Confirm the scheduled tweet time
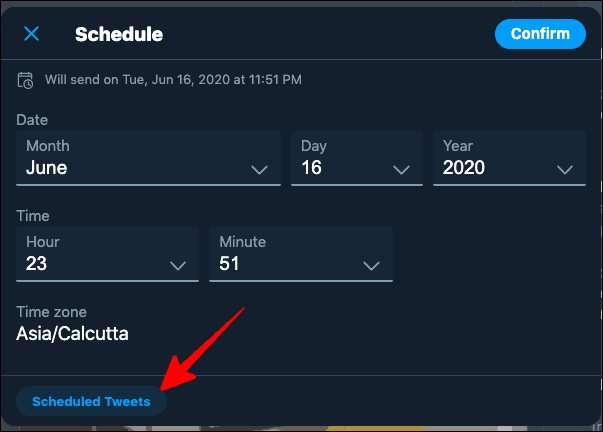 point(540,34)
